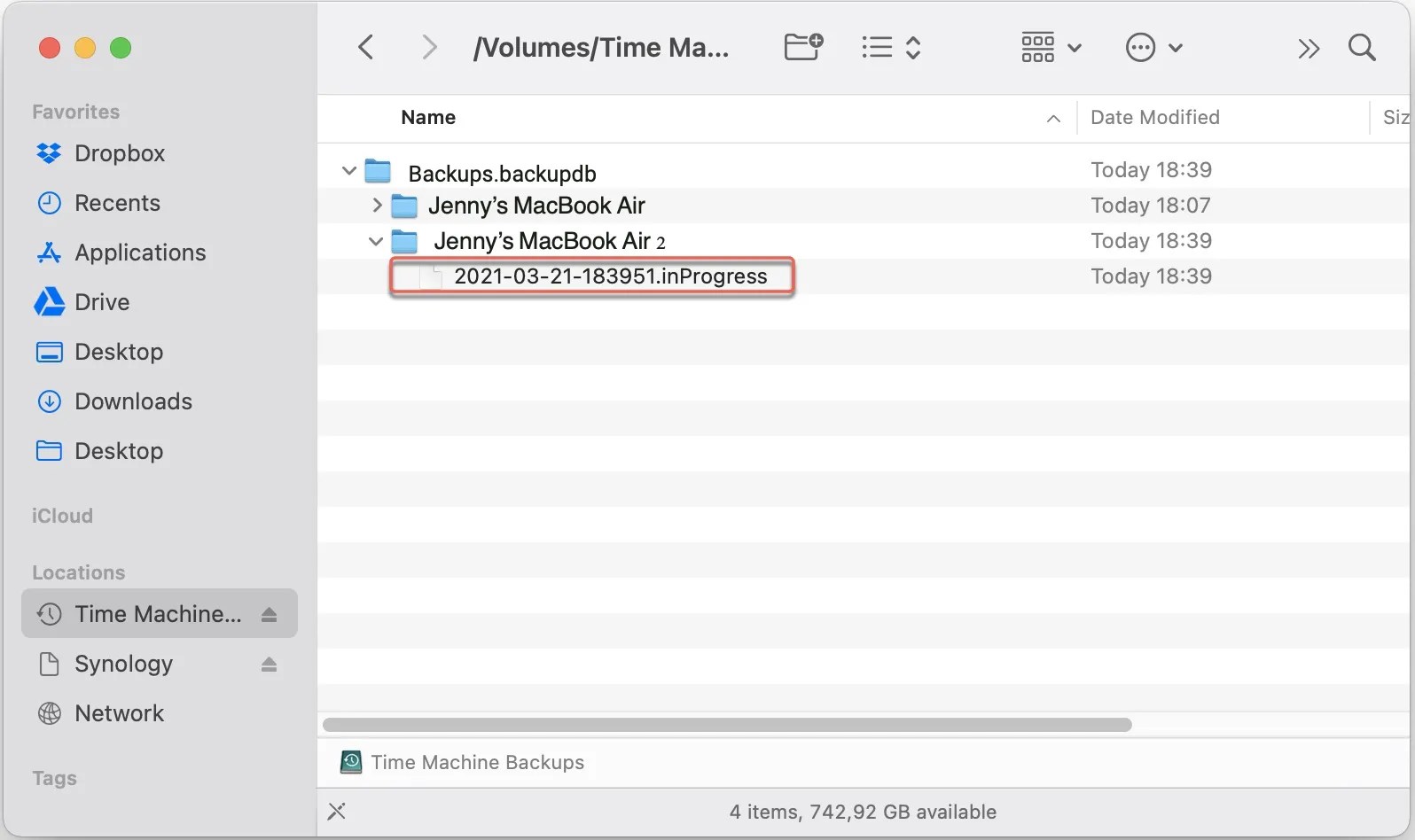Collapse the Backups.backupdb folder
The image size is (1415, 840).
point(348,170)
